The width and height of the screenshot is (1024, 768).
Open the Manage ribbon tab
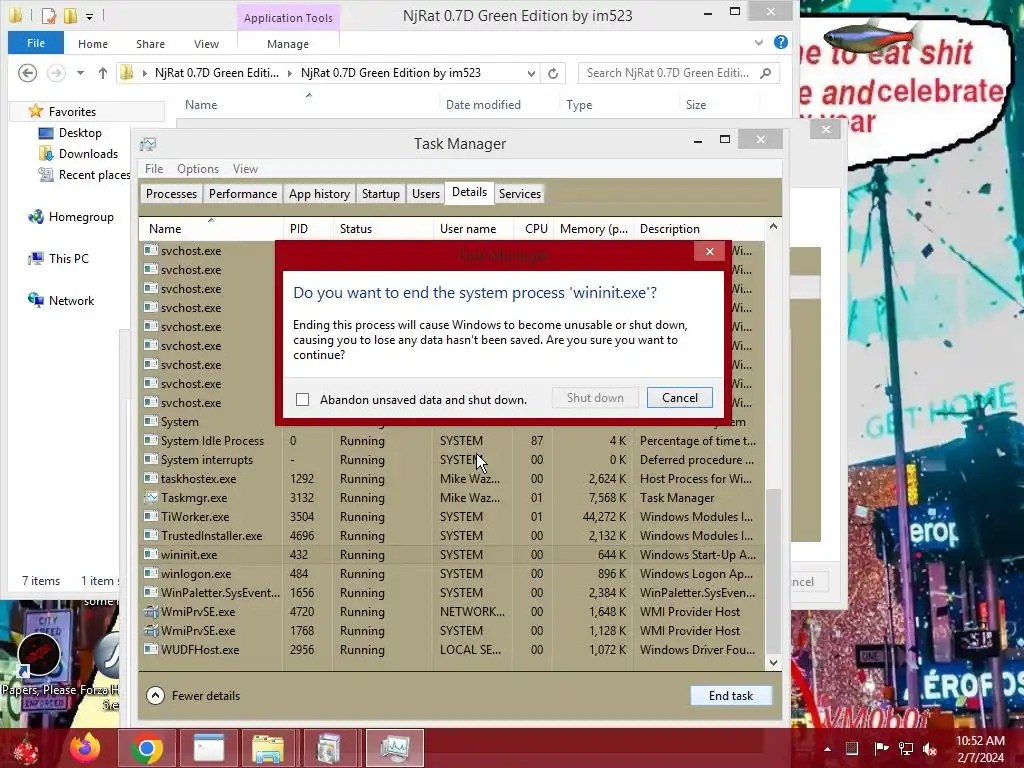288,44
